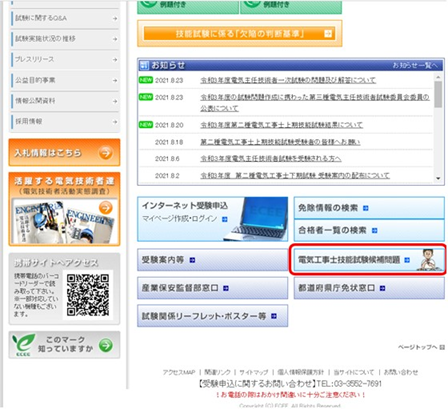Open 受験案内等 button
This screenshot has height=409, width=448.
point(212,260)
